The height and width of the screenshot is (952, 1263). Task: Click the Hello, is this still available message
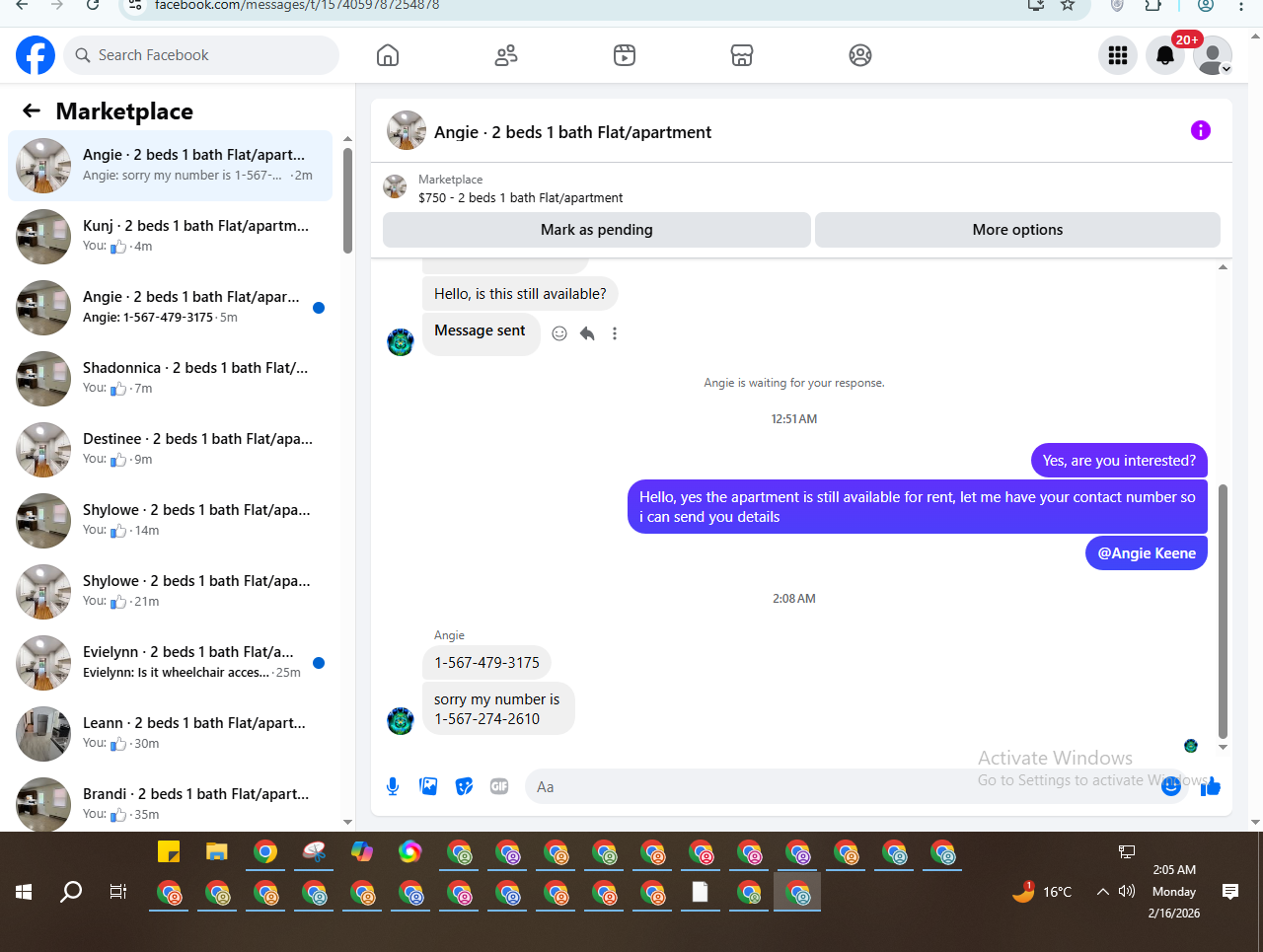coord(520,294)
